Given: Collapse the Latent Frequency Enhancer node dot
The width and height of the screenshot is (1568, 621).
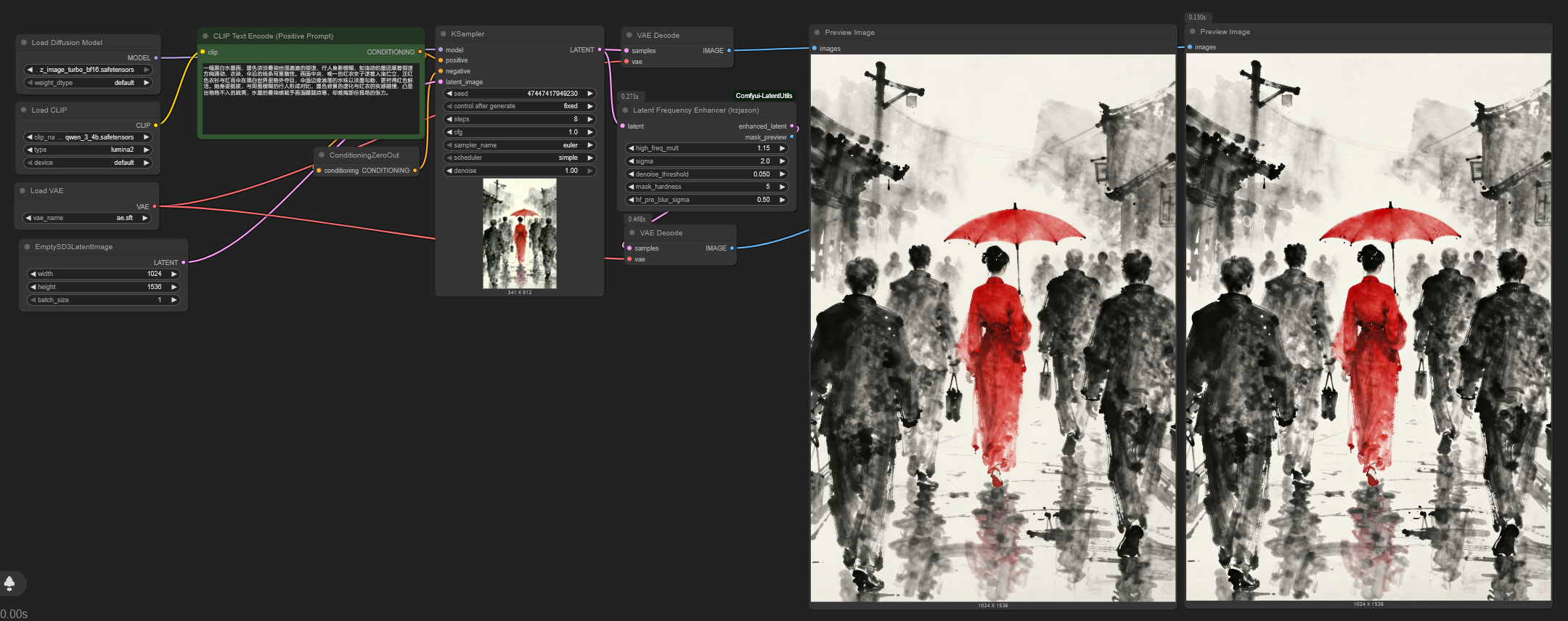Looking at the screenshot, I should 625,110.
